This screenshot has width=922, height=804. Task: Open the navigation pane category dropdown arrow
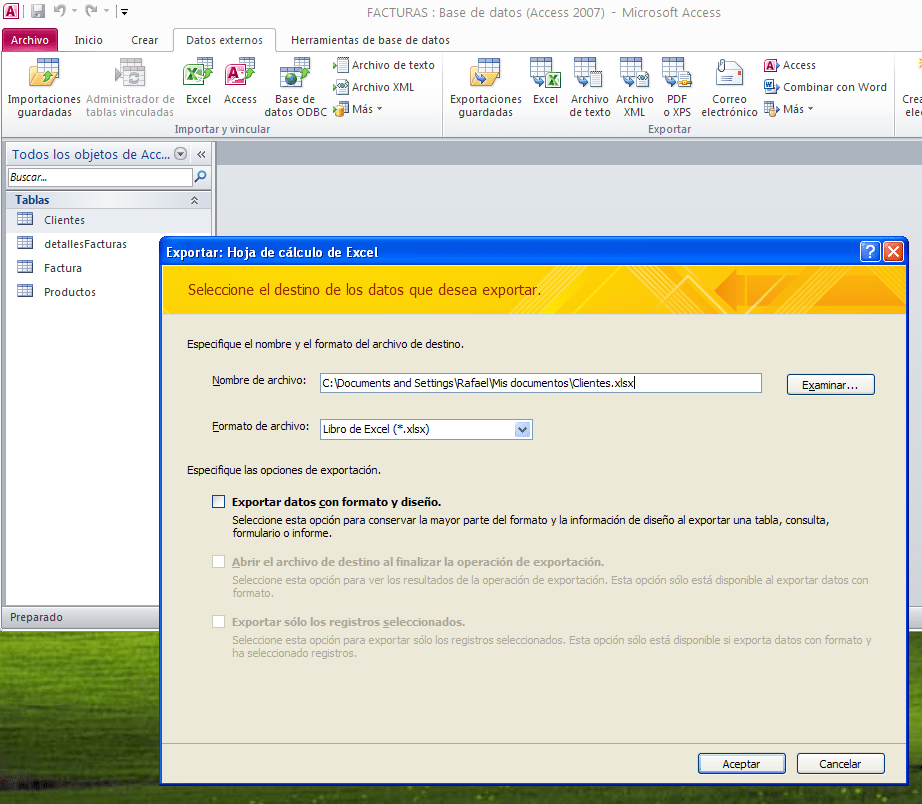tap(180, 154)
